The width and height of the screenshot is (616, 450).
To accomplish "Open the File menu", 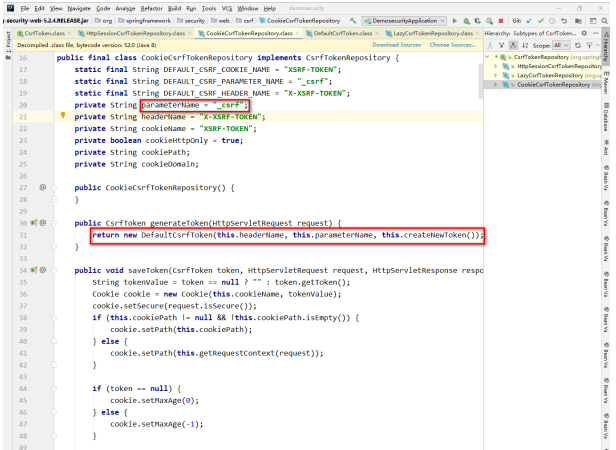I will (25, 8).
